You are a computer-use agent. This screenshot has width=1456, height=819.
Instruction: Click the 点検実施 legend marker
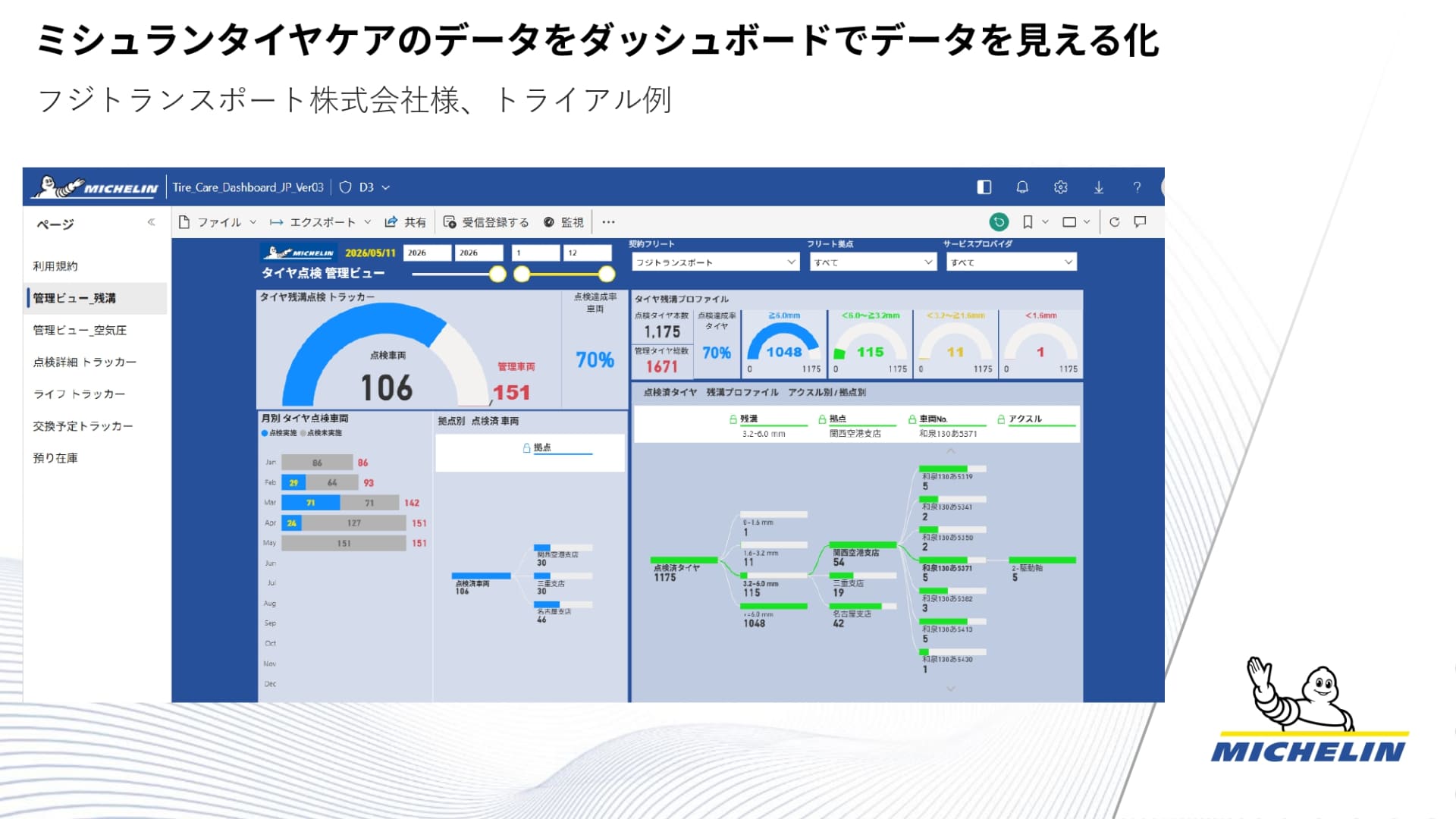pos(265,433)
